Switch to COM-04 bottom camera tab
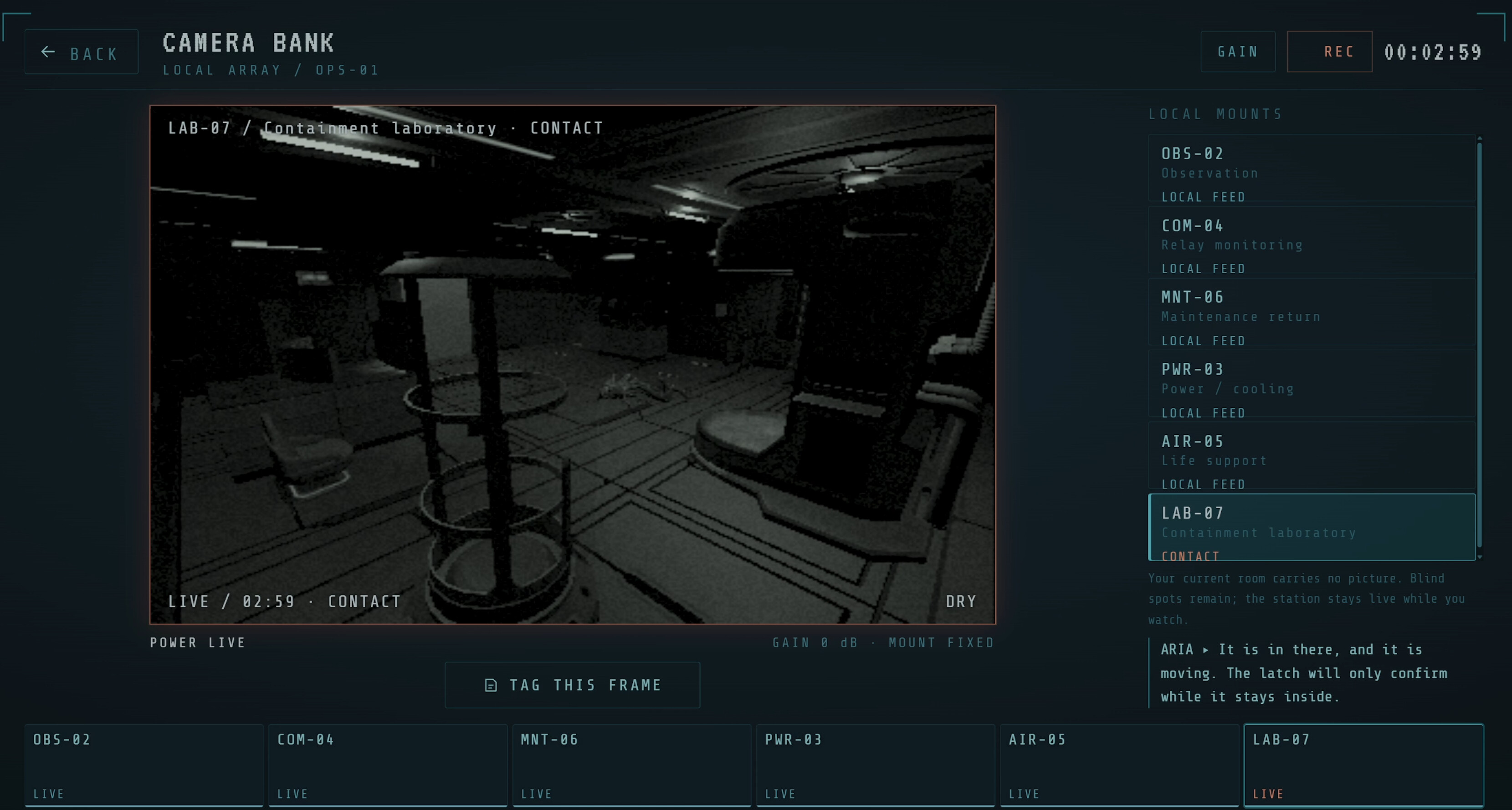Screen dimensions: 1512x810 (x=387, y=765)
